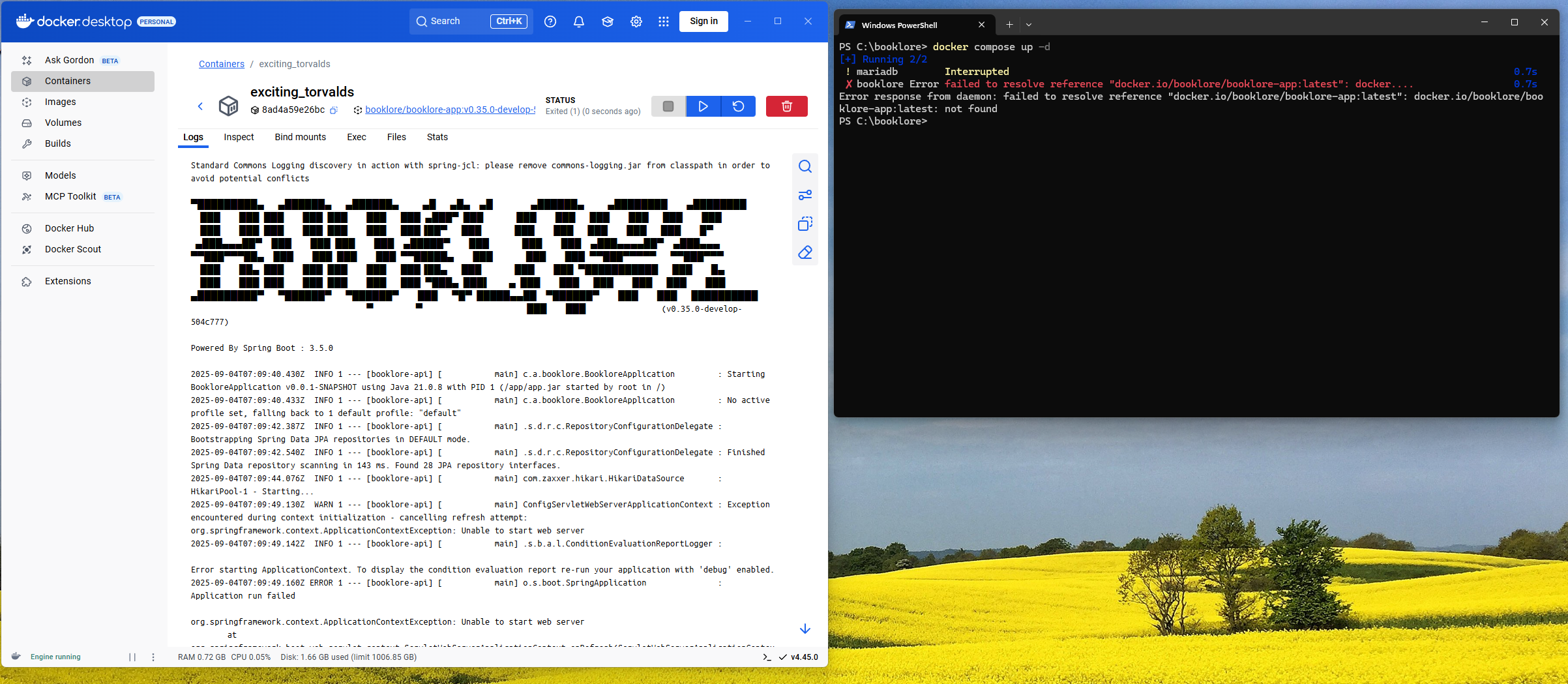Screen dimensions: 1568x684
Task: Click the PowerShell command prompt line
Action: coord(883,121)
